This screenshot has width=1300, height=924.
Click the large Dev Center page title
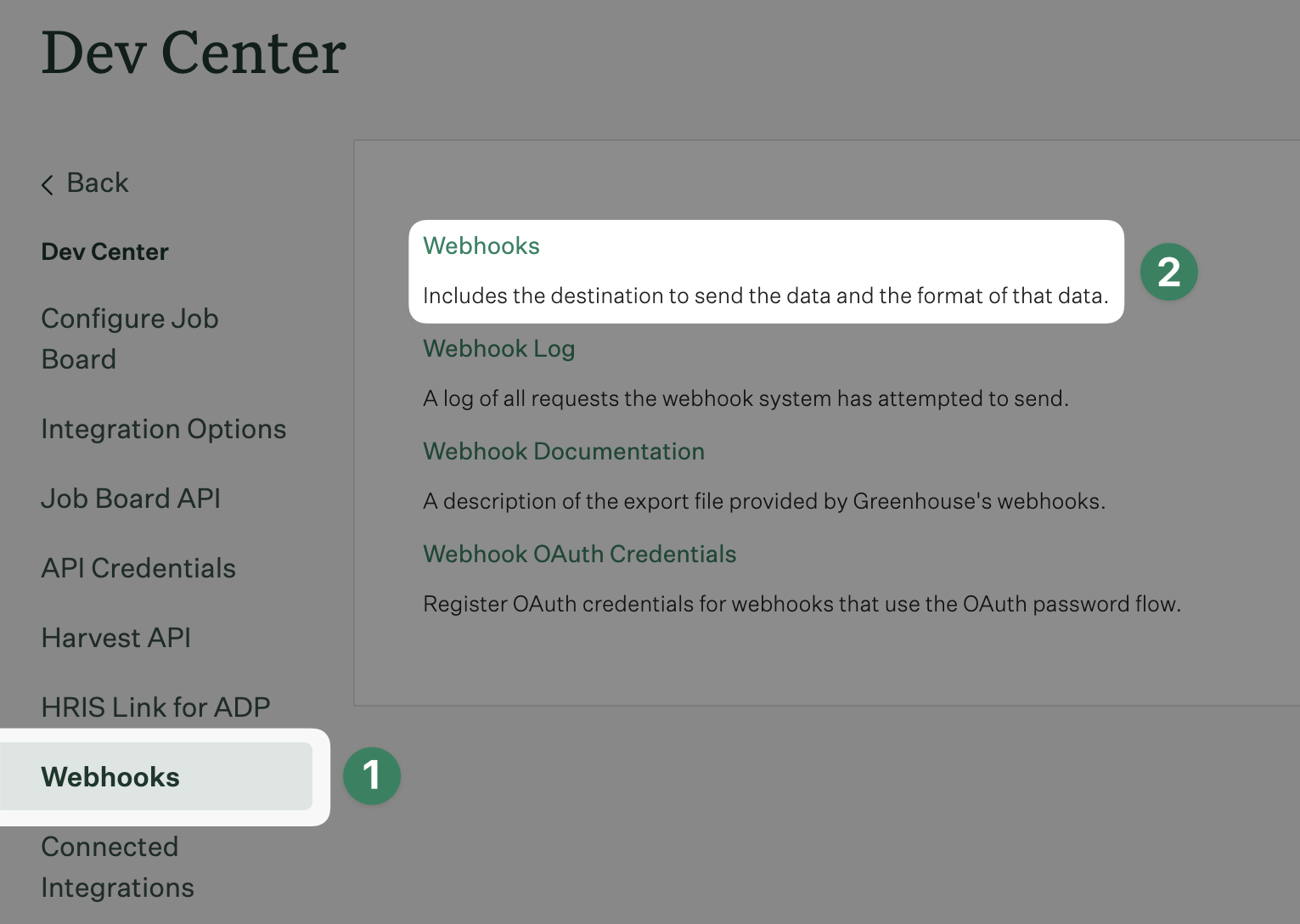tap(194, 53)
